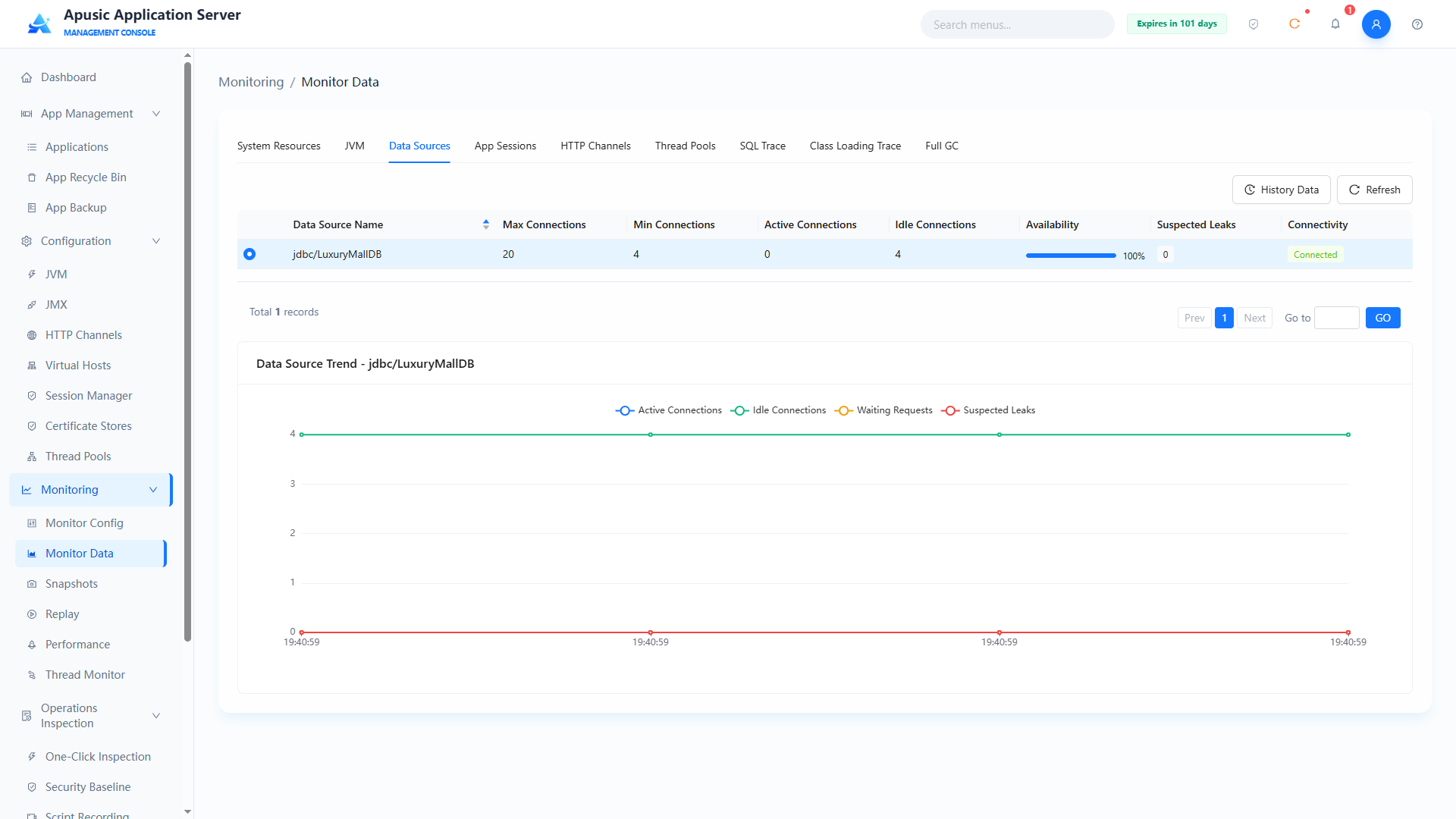1456x819 pixels.
Task: Collapse the Monitoring menu chevron
Action: pyautogui.click(x=153, y=490)
